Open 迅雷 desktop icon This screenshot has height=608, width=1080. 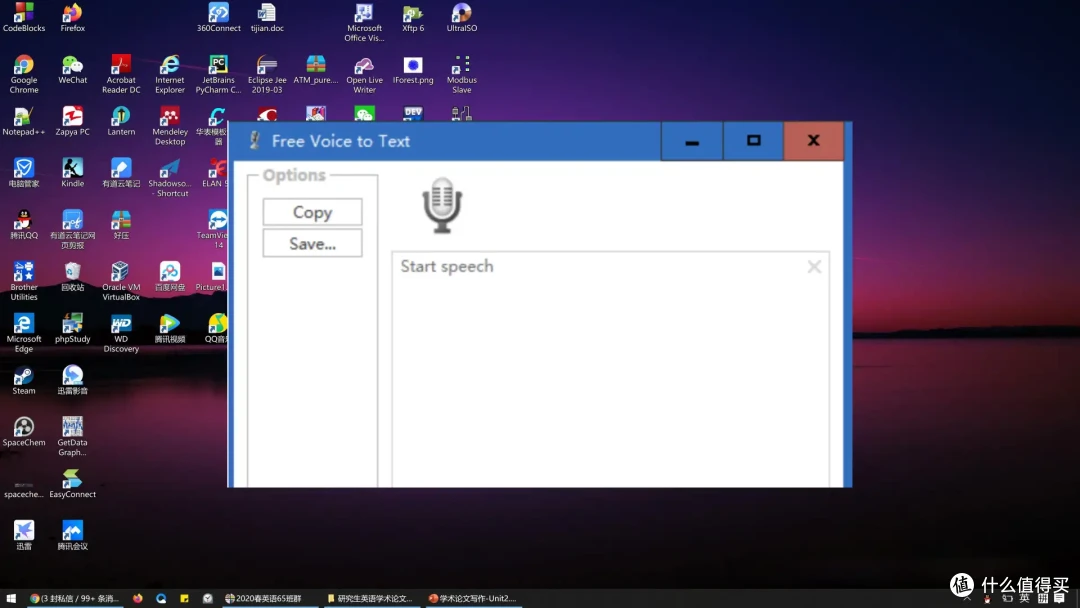[24, 536]
